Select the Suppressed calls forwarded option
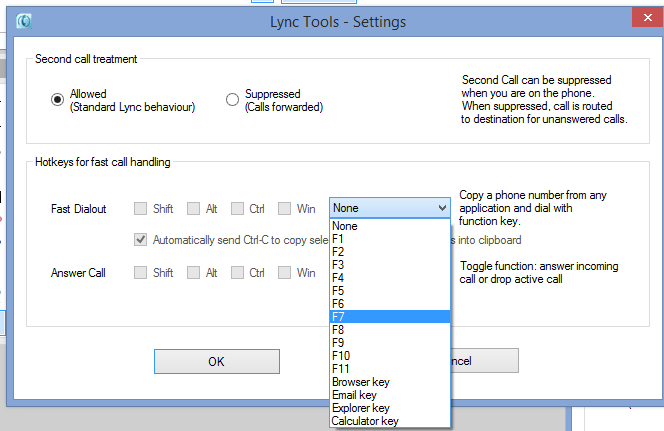The image size is (664, 431). (233, 99)
